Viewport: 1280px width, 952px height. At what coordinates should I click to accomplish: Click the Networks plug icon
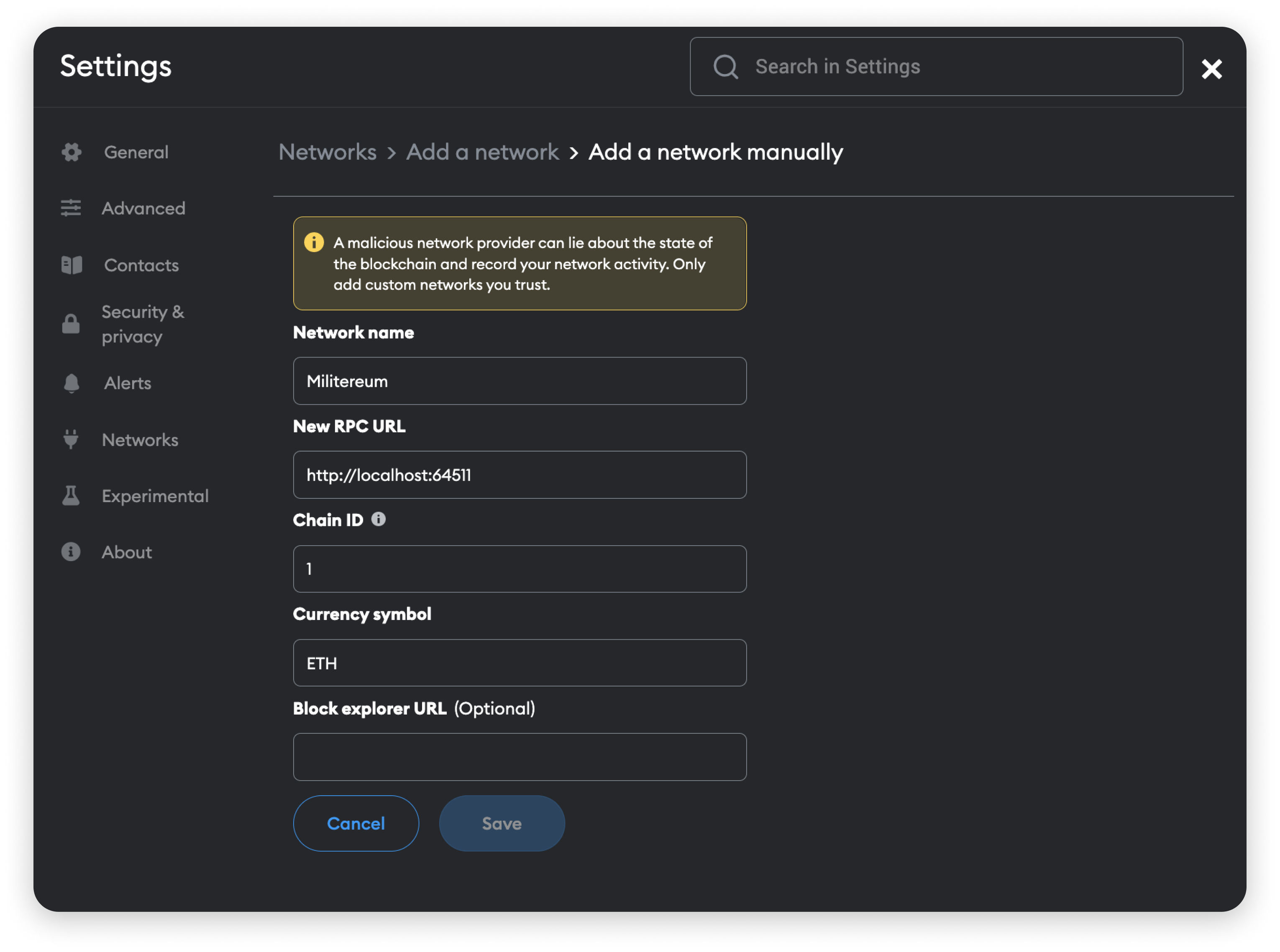pos(71,440)
